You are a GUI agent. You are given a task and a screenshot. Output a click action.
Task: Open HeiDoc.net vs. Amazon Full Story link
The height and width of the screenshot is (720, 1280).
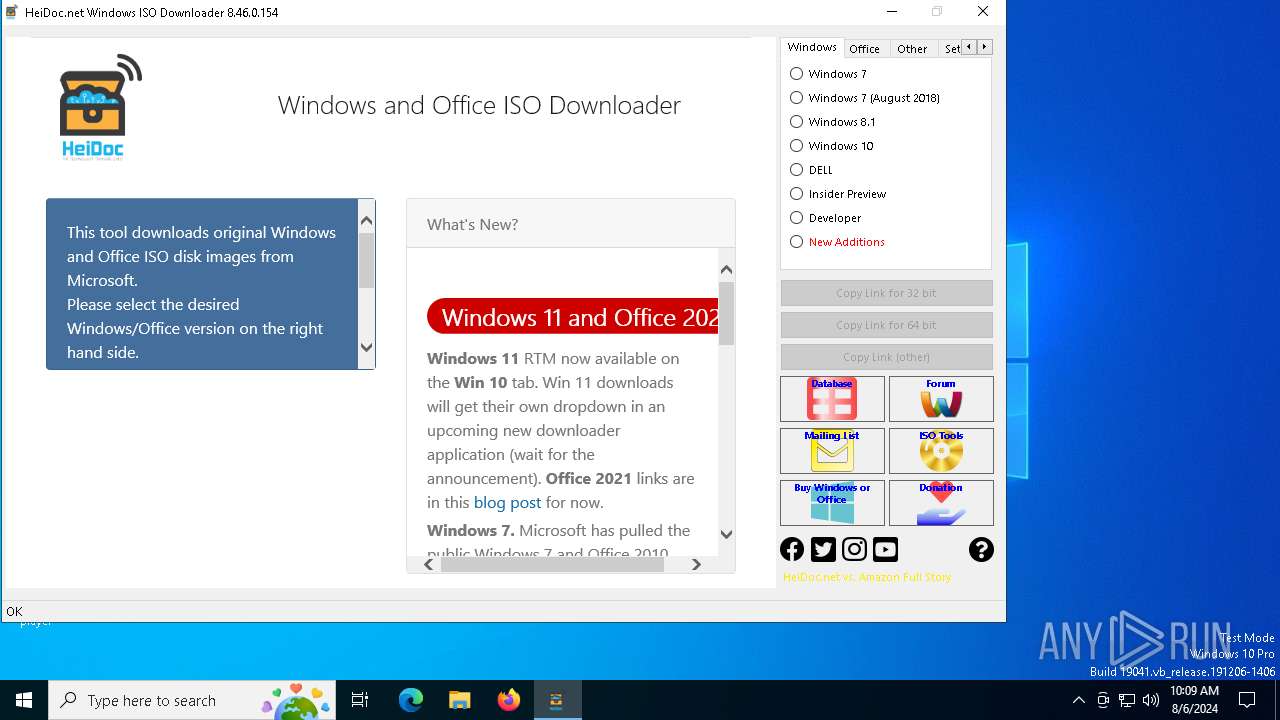[x=867, y=577]
